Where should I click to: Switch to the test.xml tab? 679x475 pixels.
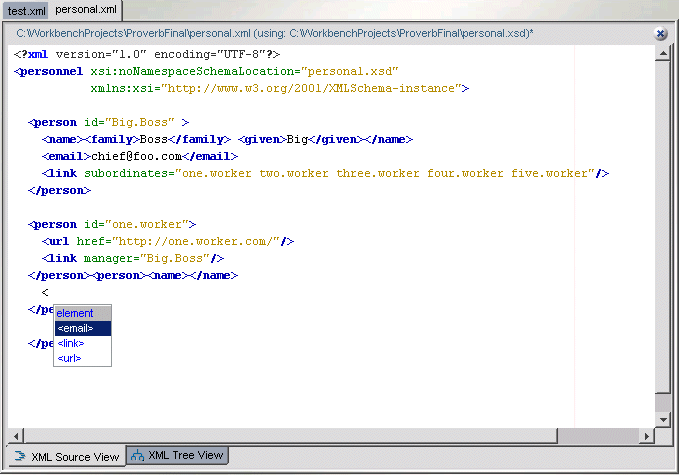pyautogui.click(x=26, y=10)
